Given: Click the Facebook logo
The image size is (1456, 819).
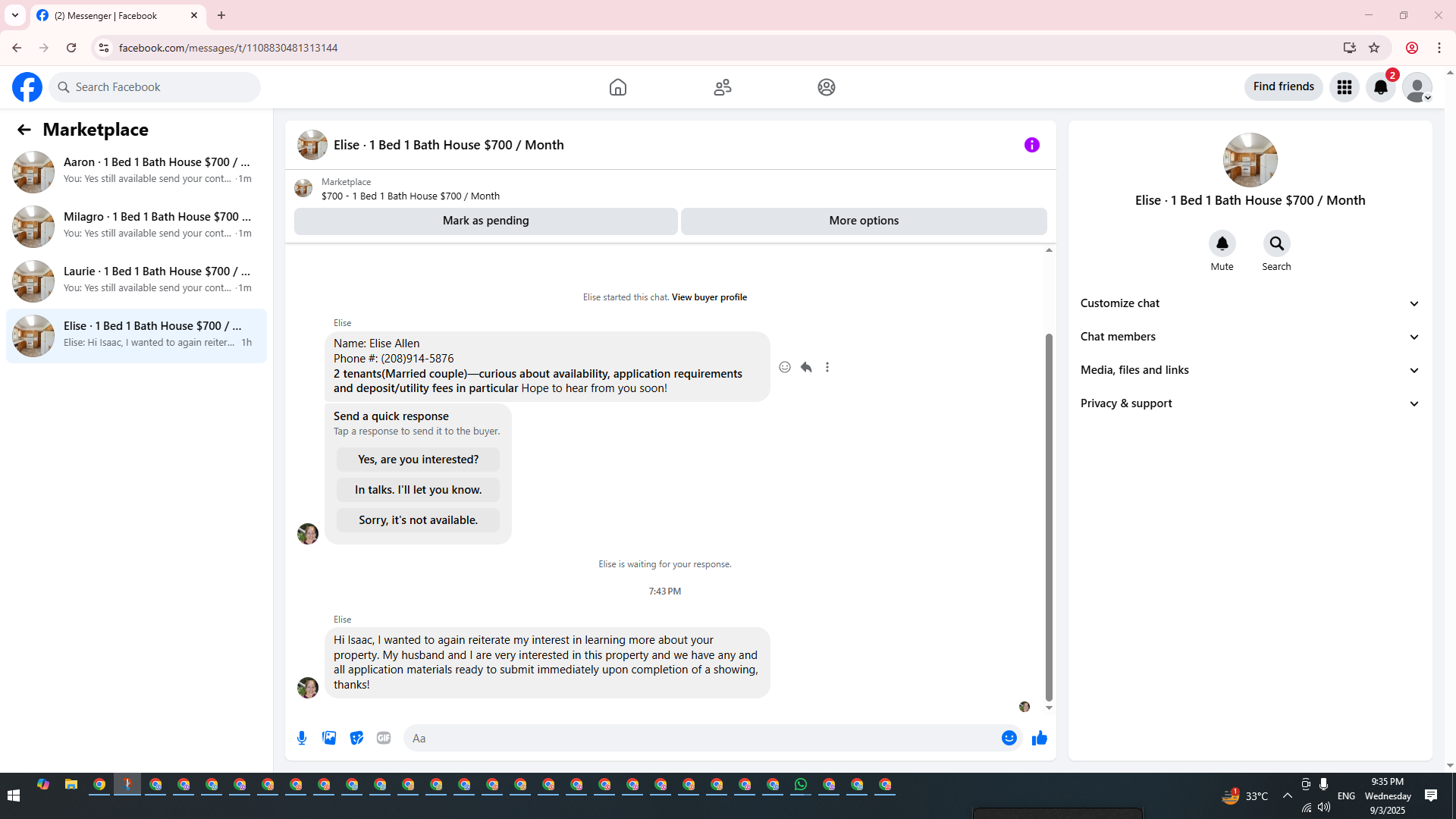Looking at the screenshot, I should coord(27,87).
